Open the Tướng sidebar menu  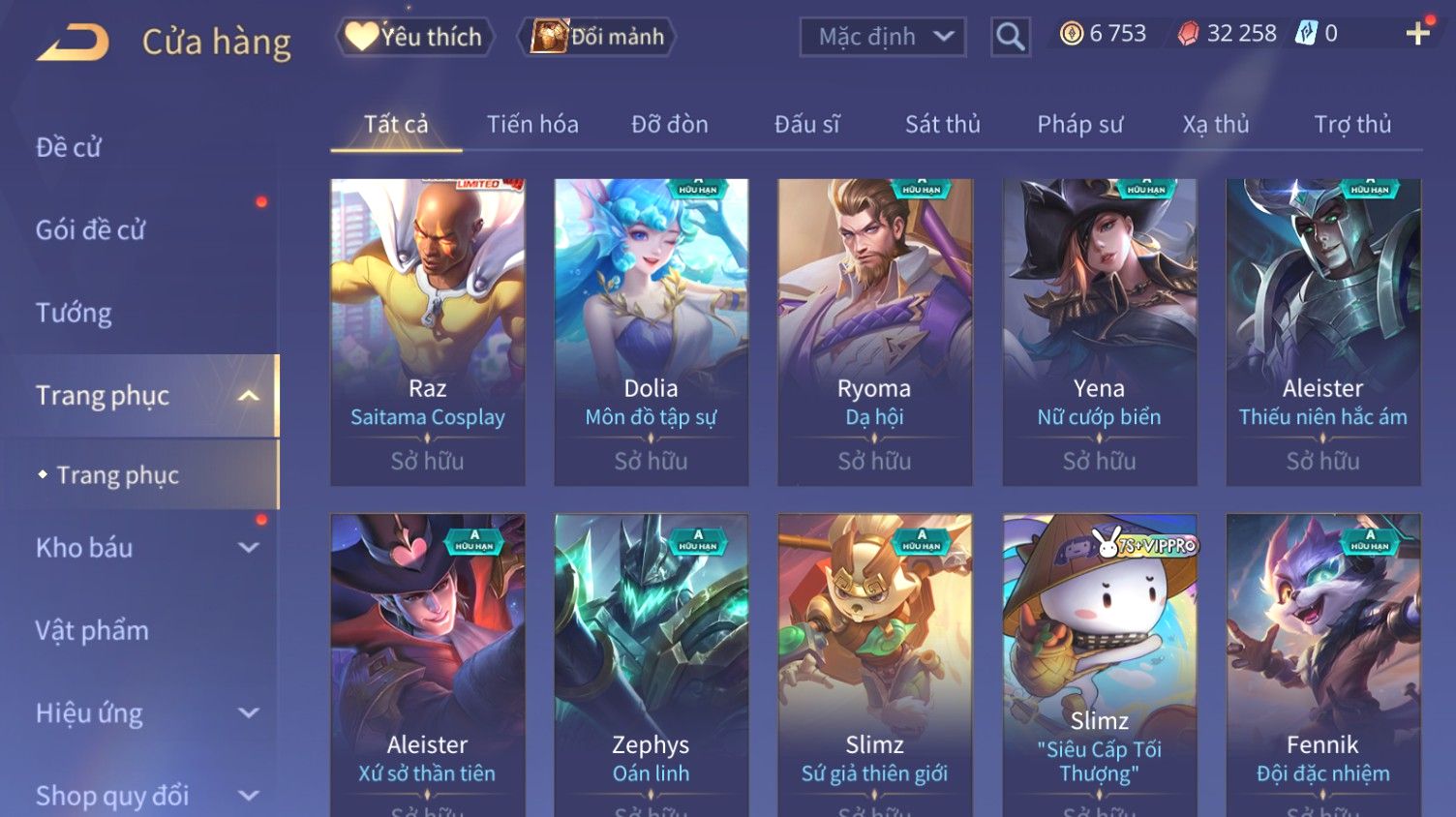tap(74, 313)
